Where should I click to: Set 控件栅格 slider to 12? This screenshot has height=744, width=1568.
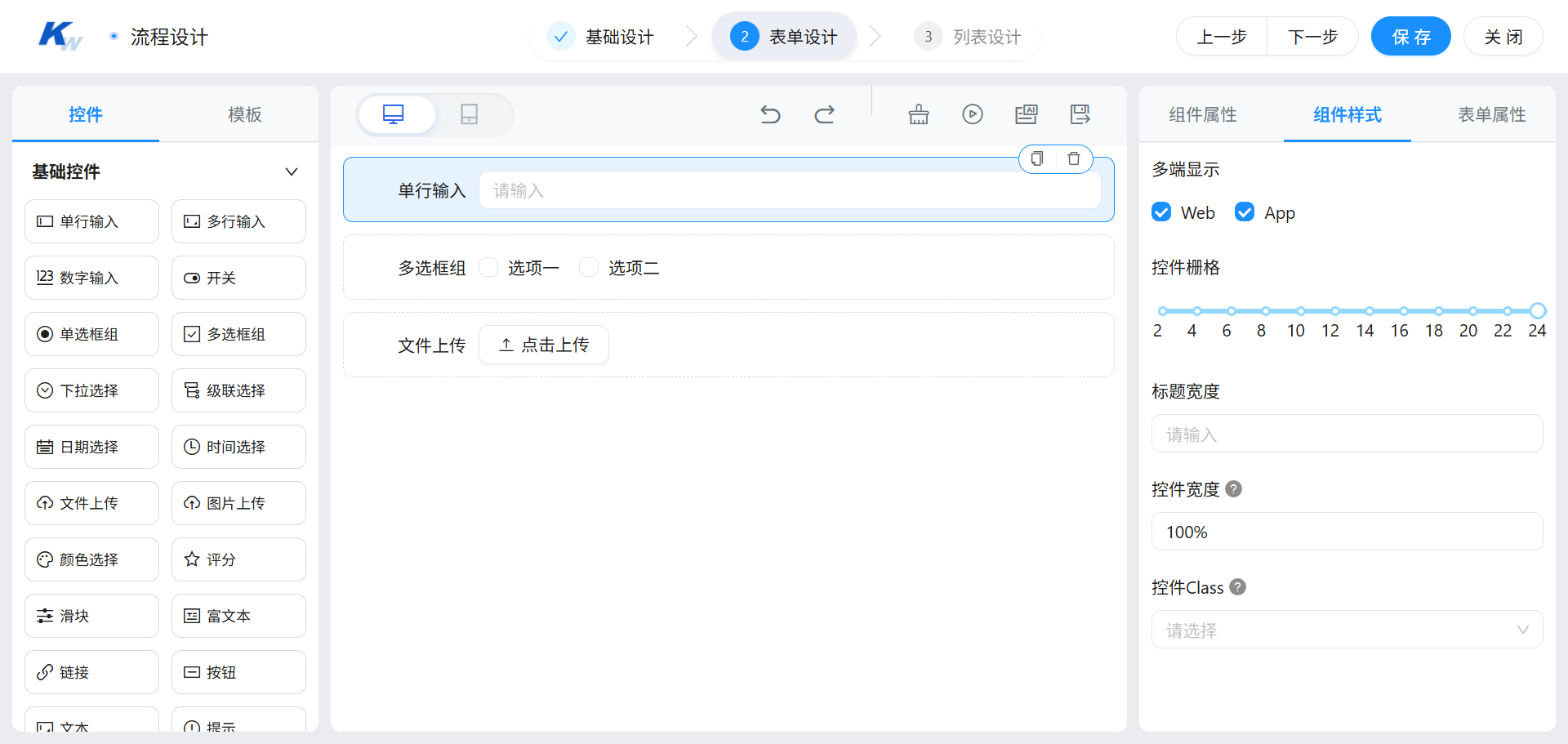tap(1334, 311)
